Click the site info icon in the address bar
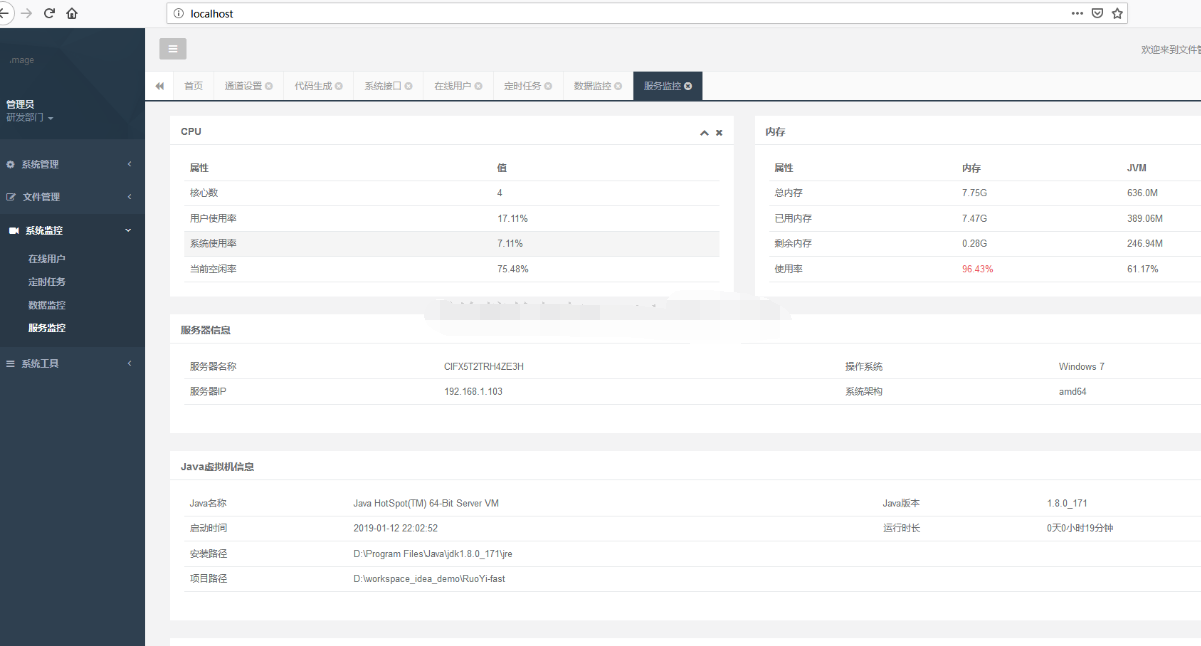Viewport: 1201px width, 646px height. 178,14
